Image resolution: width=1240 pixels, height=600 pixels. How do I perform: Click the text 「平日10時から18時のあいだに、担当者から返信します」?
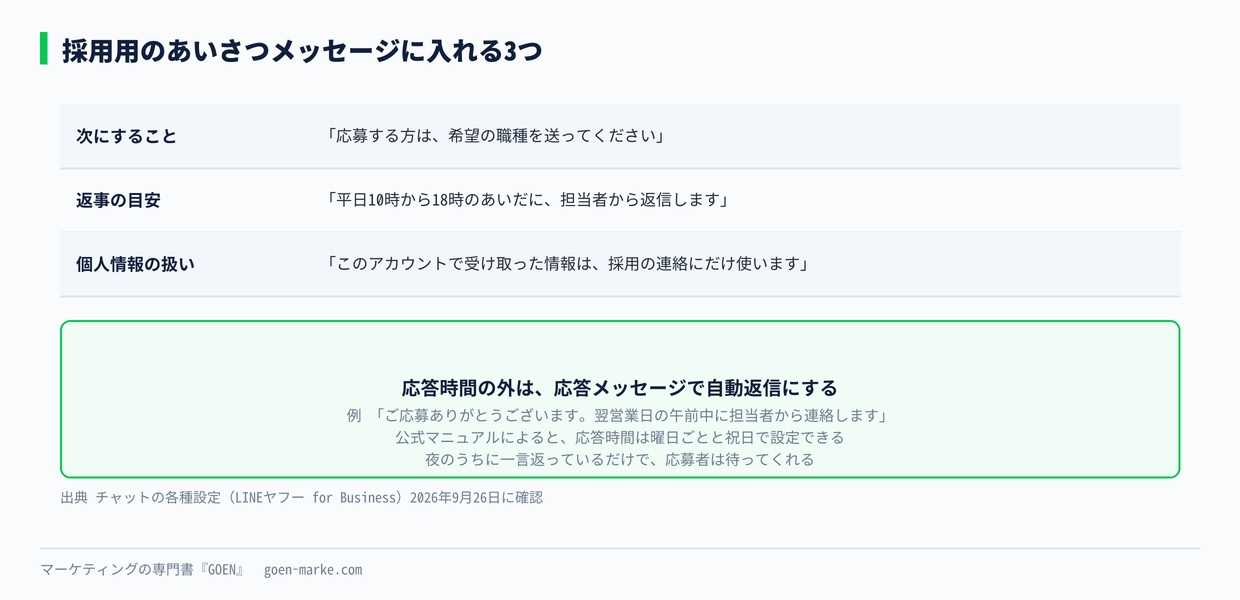[x=526, y=200]
